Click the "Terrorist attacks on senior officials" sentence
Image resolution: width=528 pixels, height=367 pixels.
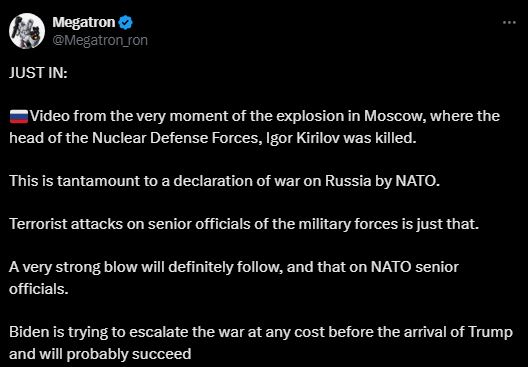tap(244, 224)
